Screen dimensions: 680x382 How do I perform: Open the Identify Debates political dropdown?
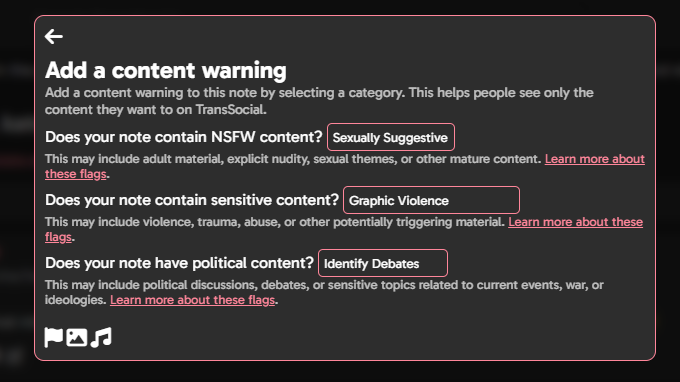[x=383, y=263]
